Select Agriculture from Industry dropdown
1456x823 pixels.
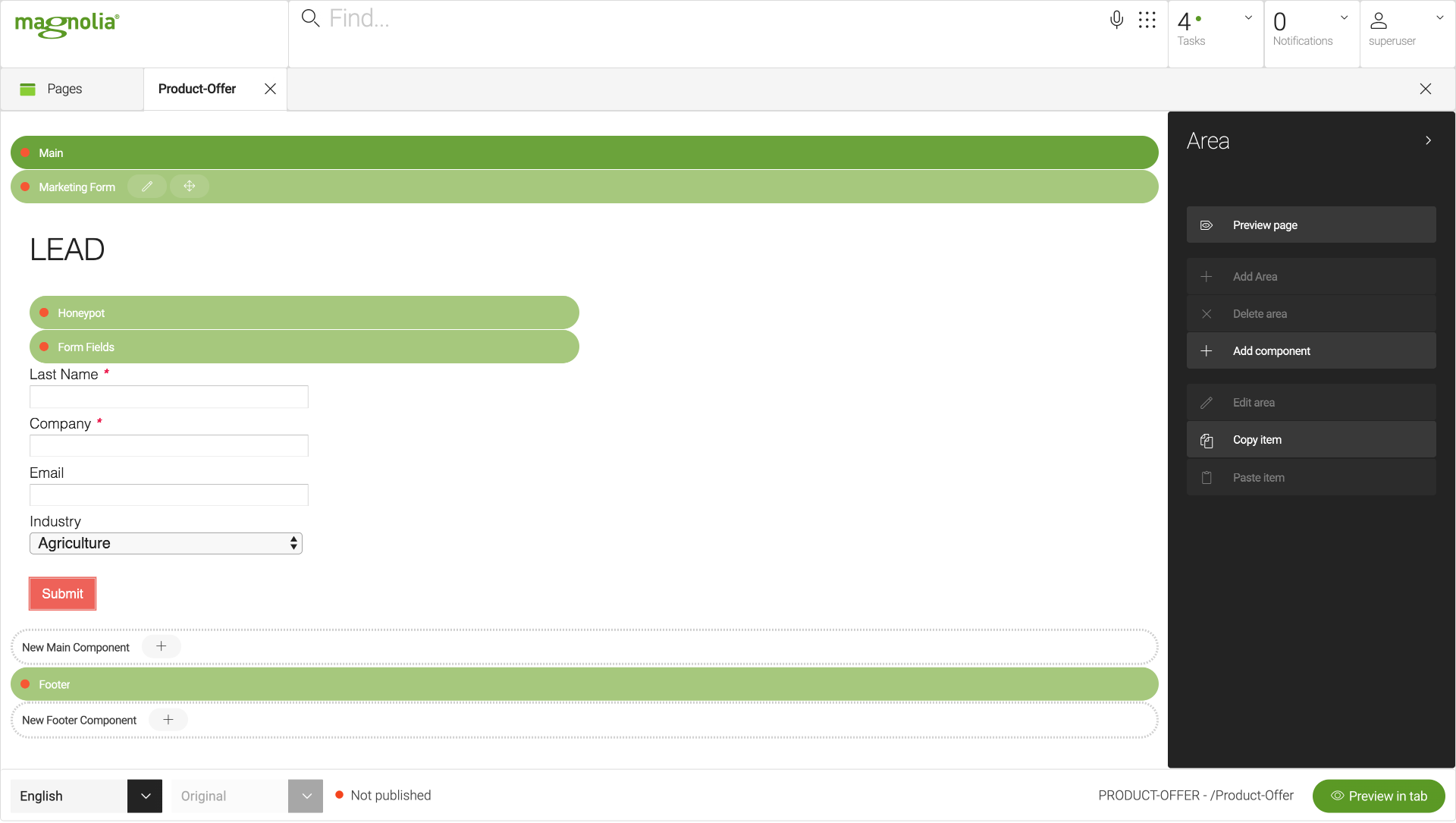165,543
